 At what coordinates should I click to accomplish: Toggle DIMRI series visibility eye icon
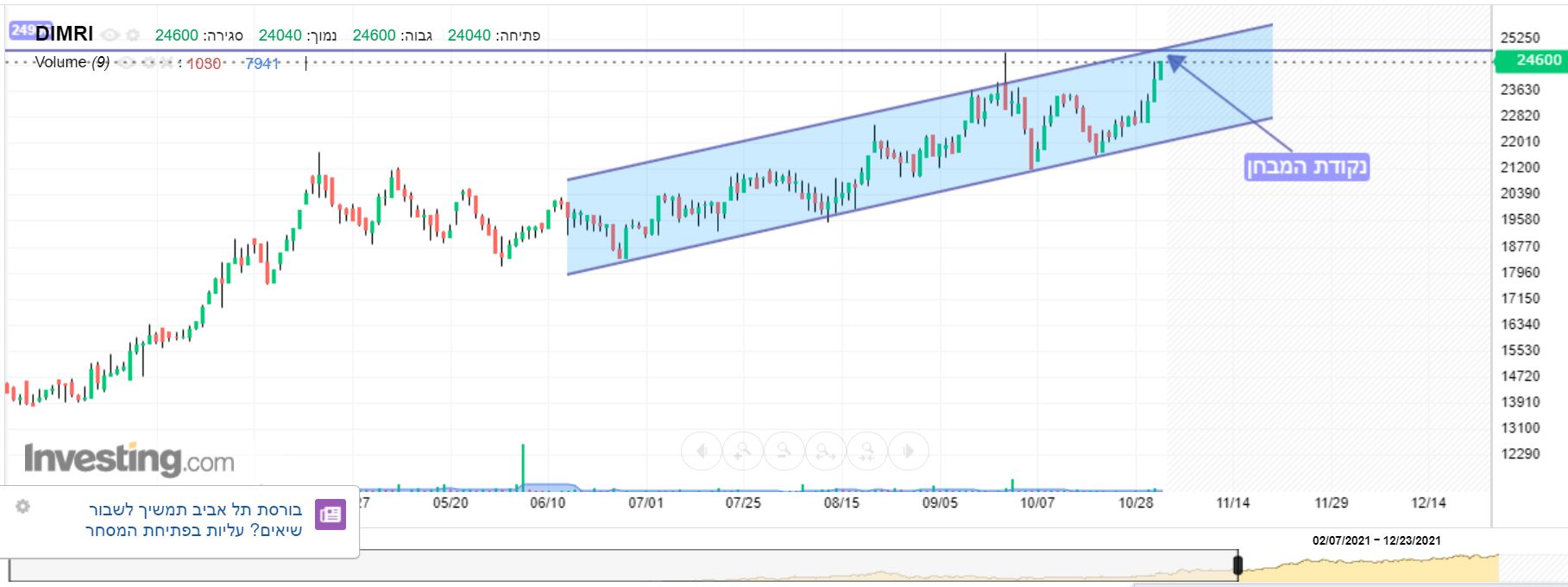(110, 35)
